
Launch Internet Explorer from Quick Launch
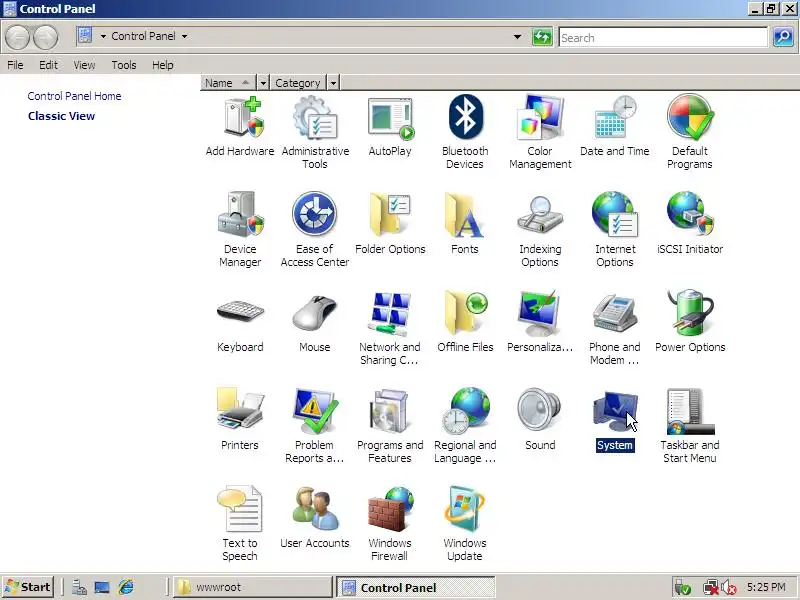tap(126, 587)
